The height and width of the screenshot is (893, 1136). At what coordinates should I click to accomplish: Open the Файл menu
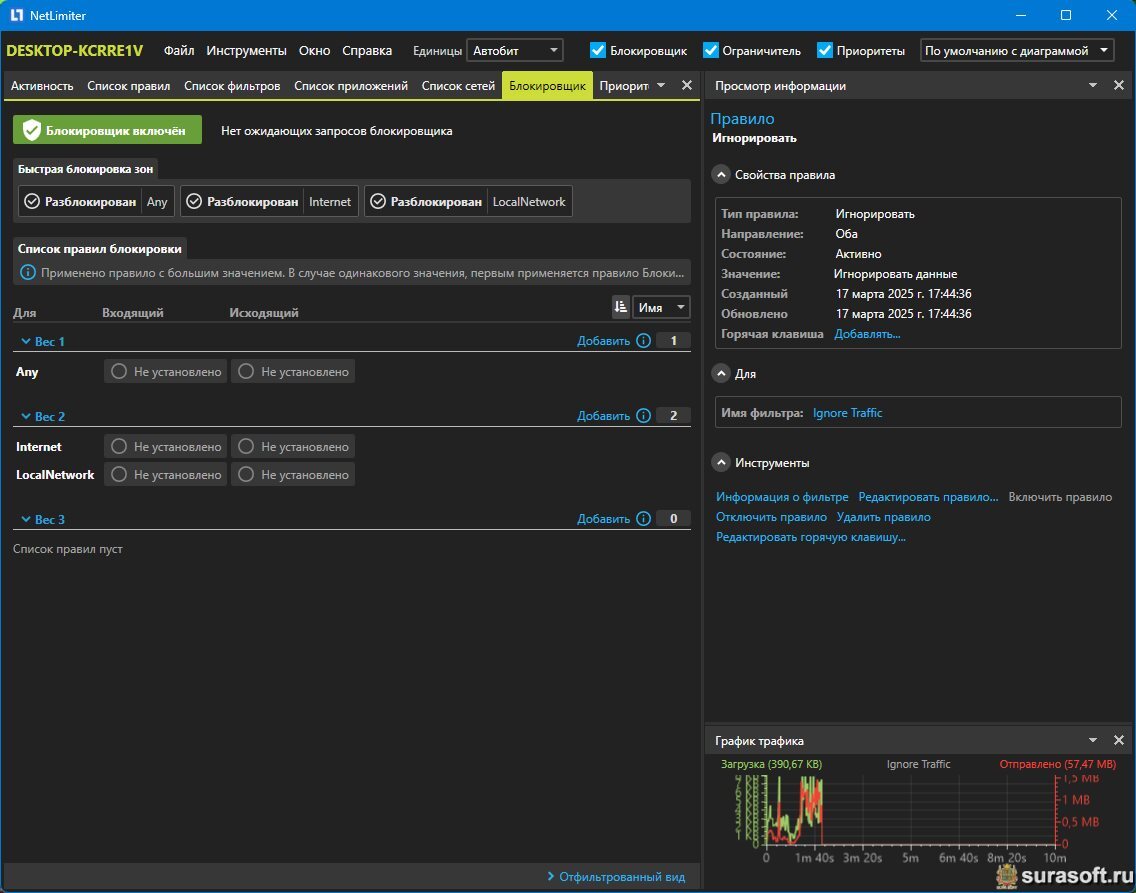[x=179, y=51]
